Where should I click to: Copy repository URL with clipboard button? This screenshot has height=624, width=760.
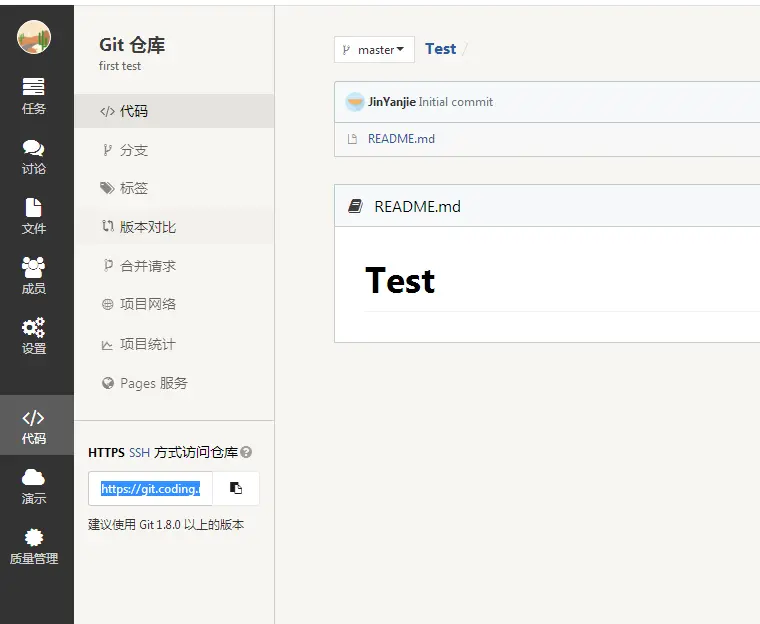tap(236, 488)
